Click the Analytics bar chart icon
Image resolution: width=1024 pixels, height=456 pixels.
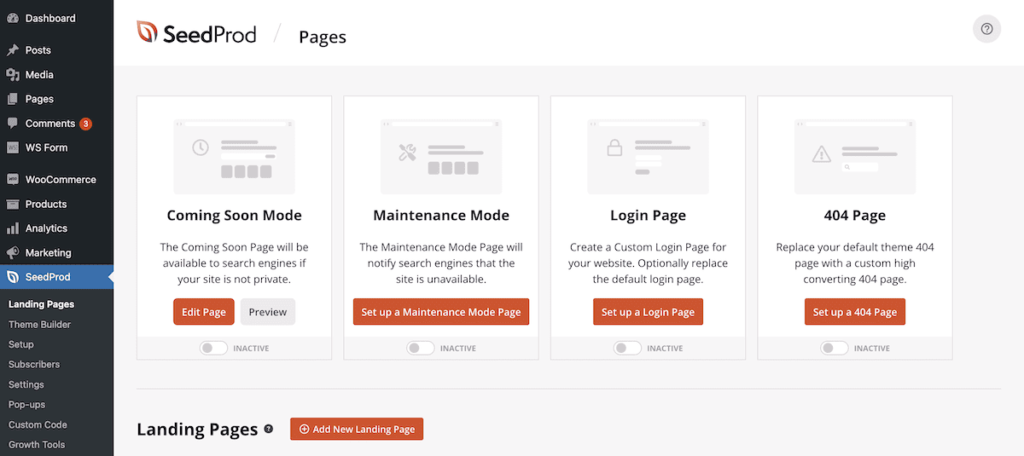pos(12,228)
